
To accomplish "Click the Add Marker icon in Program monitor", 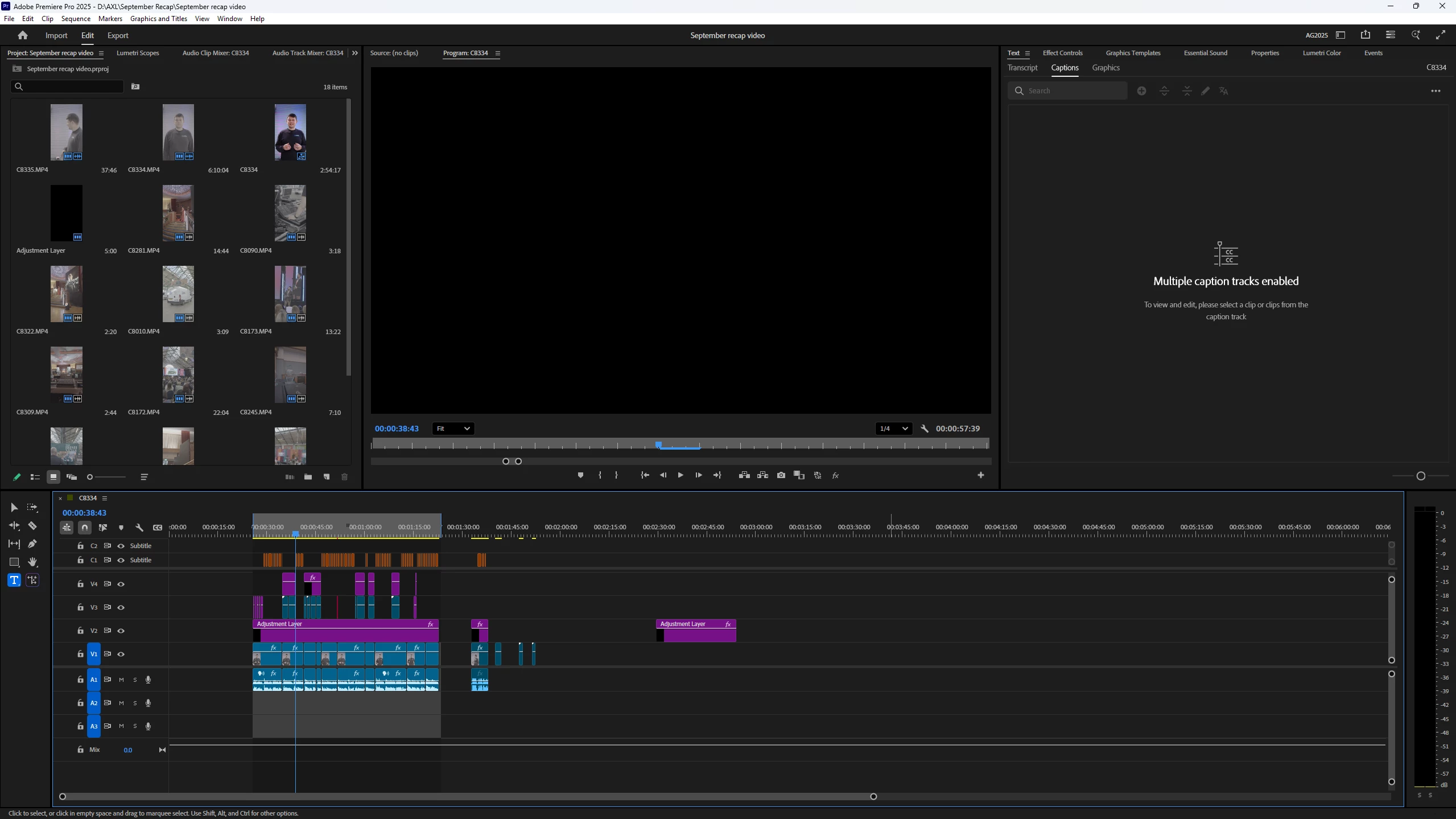I will click(x=580, y=475).
